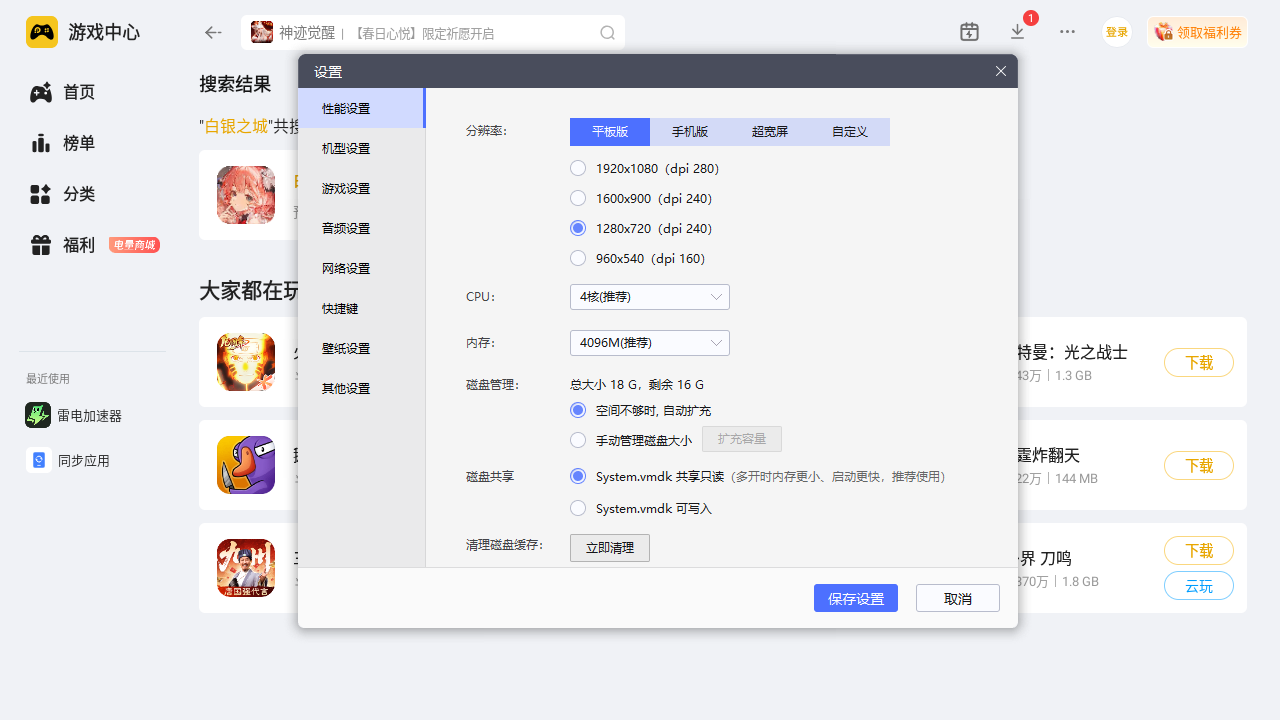Open the three-dot more options menu
1280x720 pixels.
1067,32
